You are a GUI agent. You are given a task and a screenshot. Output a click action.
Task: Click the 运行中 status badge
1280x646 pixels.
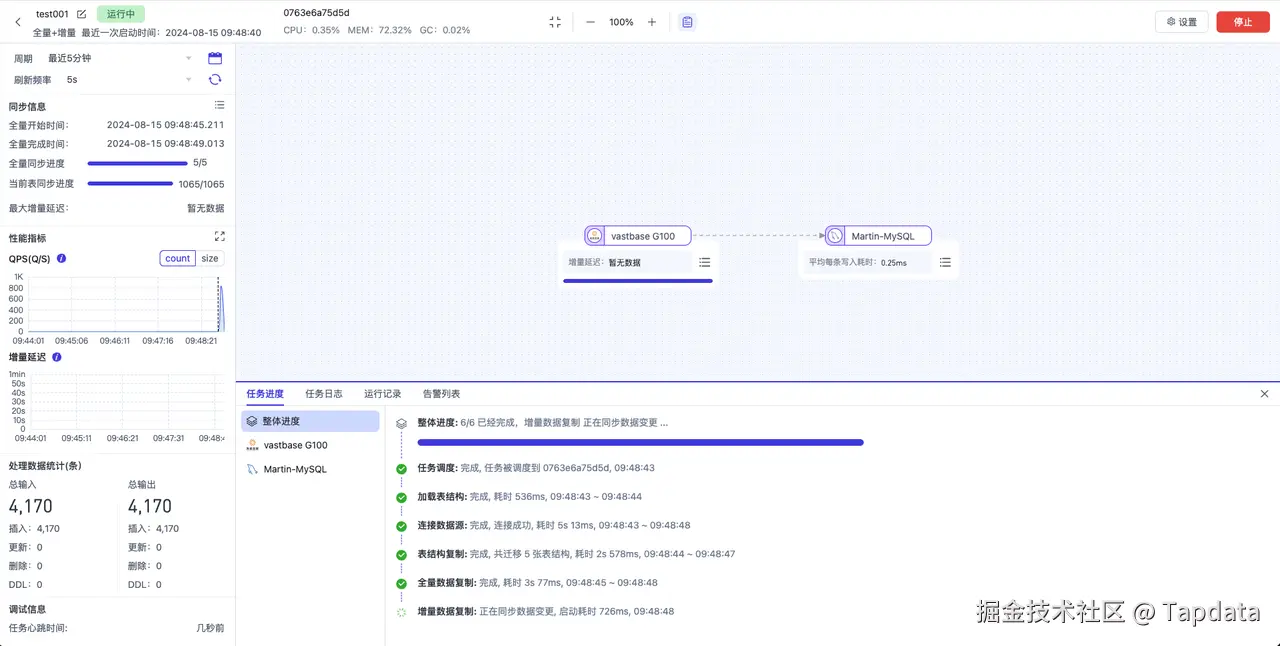tap(121, 14)
